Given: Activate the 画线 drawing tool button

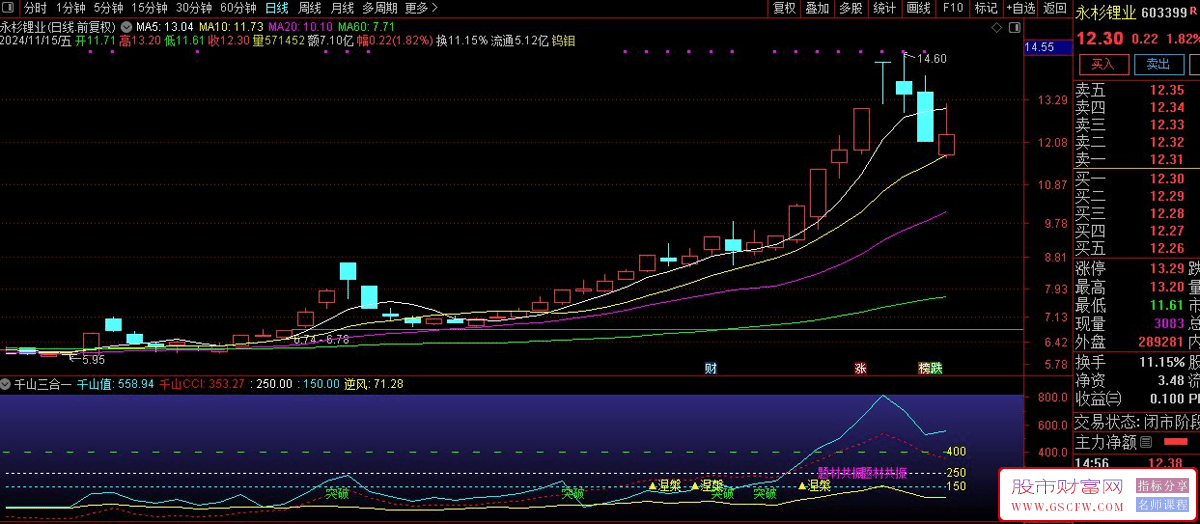Looking at the screenshot, I should (918, 8).
